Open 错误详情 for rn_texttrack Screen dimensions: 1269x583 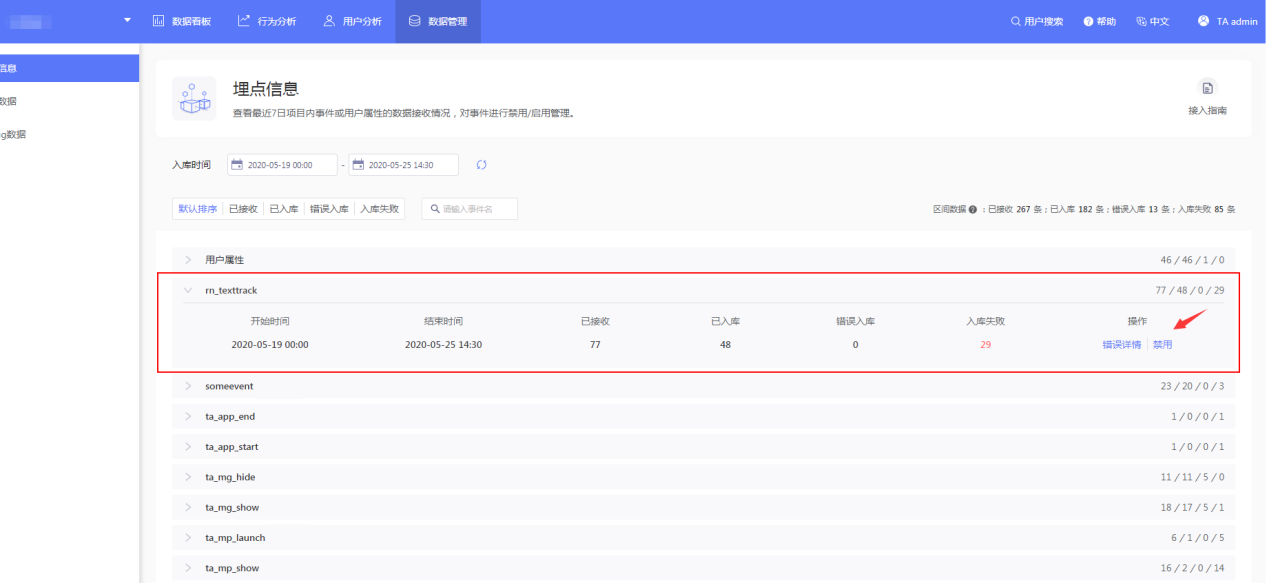(x=1121, y=345)
